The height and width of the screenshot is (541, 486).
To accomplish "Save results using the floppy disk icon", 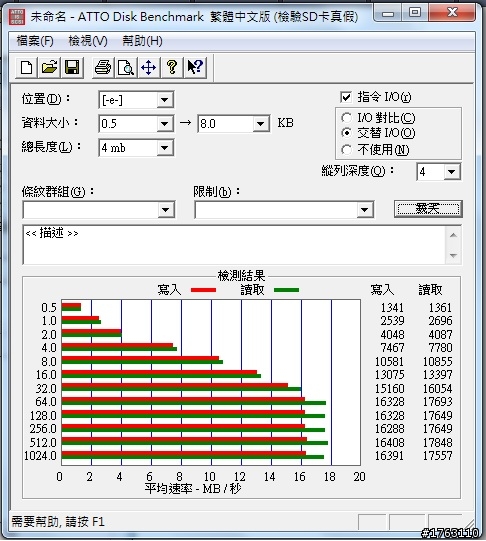I will click(72, 67).
